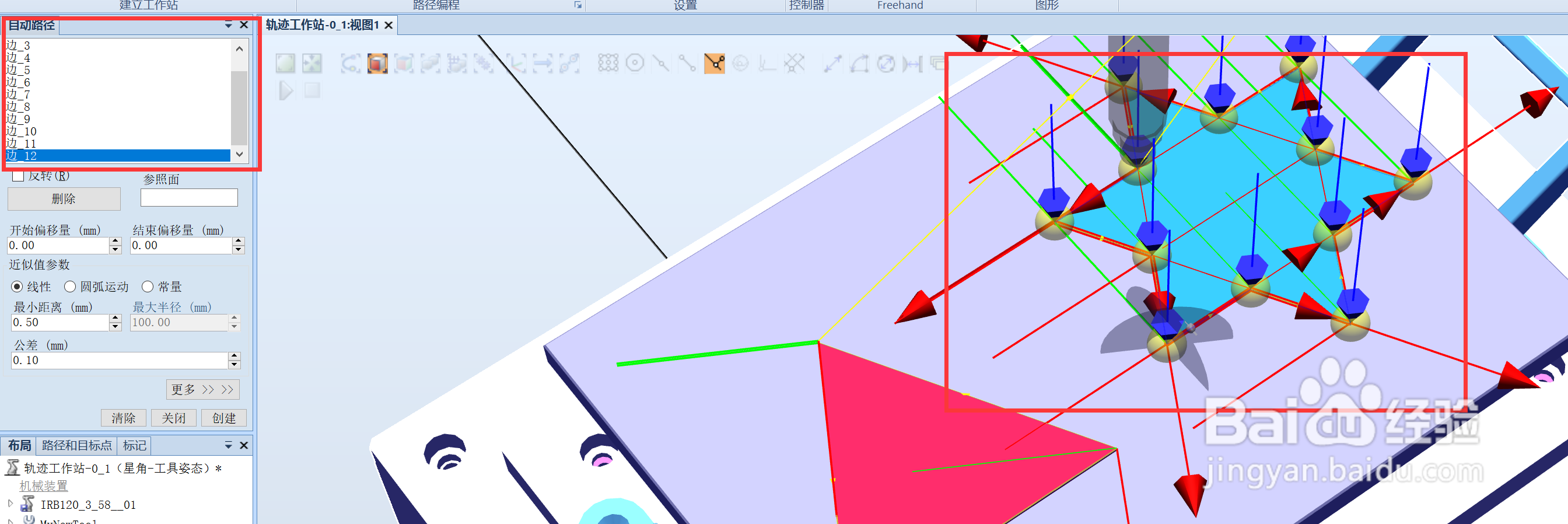Enable the snap end-point icon
This screenshot has height=524, width=1568.
click(x=687, y=63)
